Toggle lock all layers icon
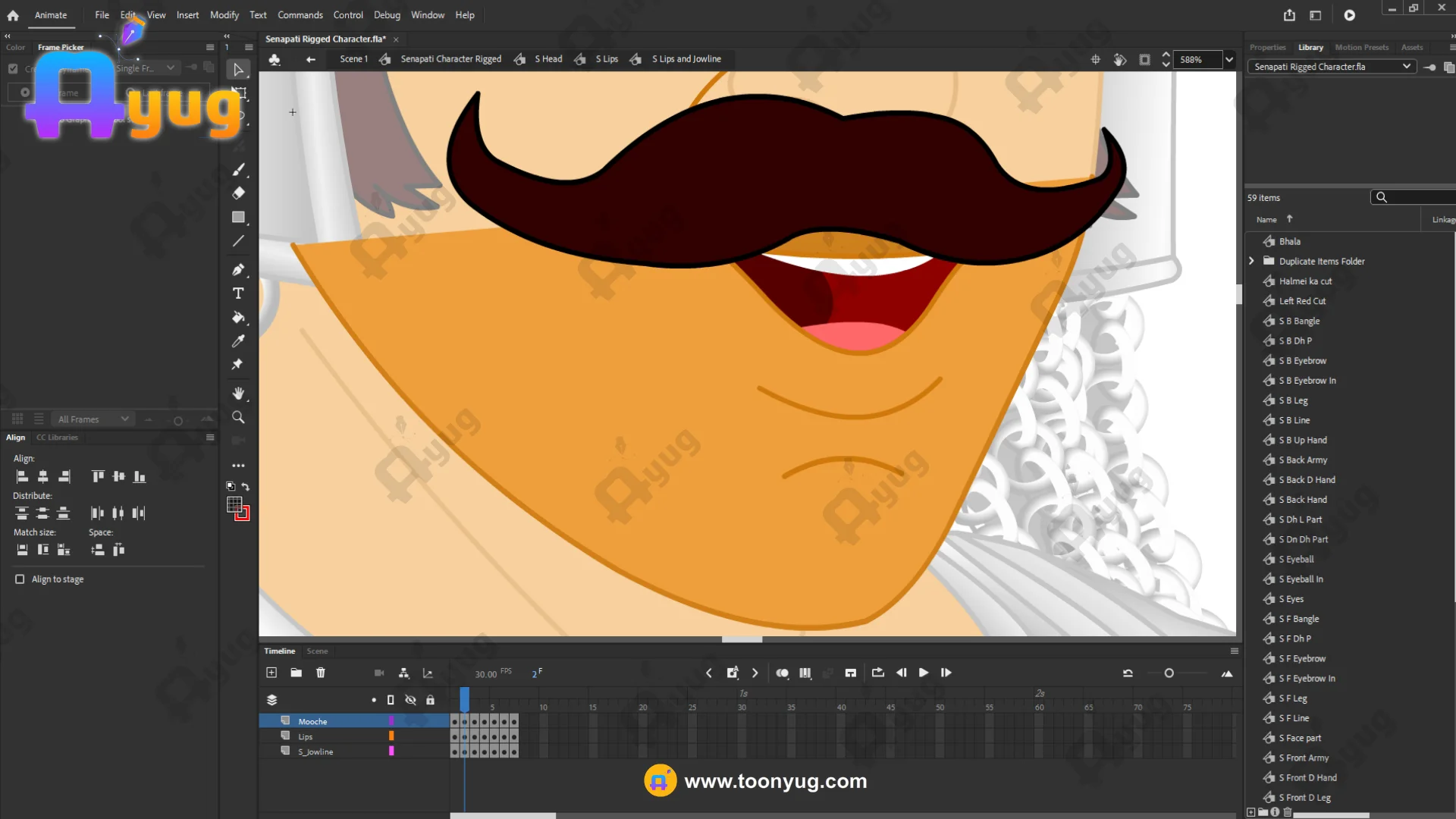 click(430, 700)
